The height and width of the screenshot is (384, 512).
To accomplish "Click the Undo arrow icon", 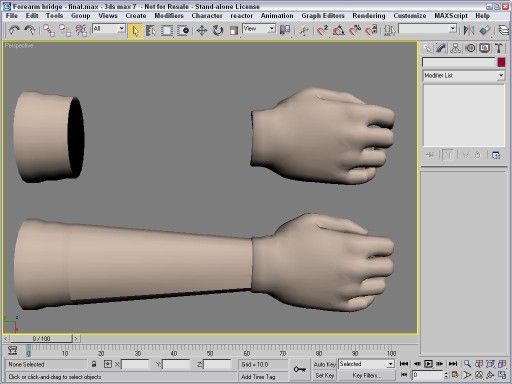I will (14, 31).
